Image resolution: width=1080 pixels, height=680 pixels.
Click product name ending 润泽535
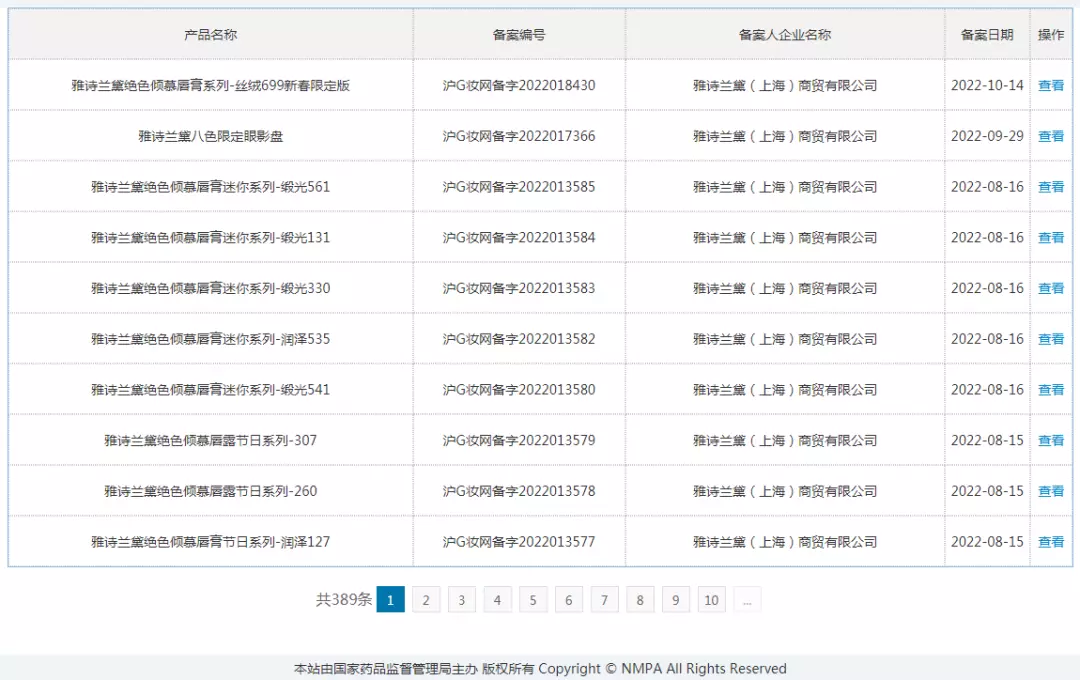point(211,339)
